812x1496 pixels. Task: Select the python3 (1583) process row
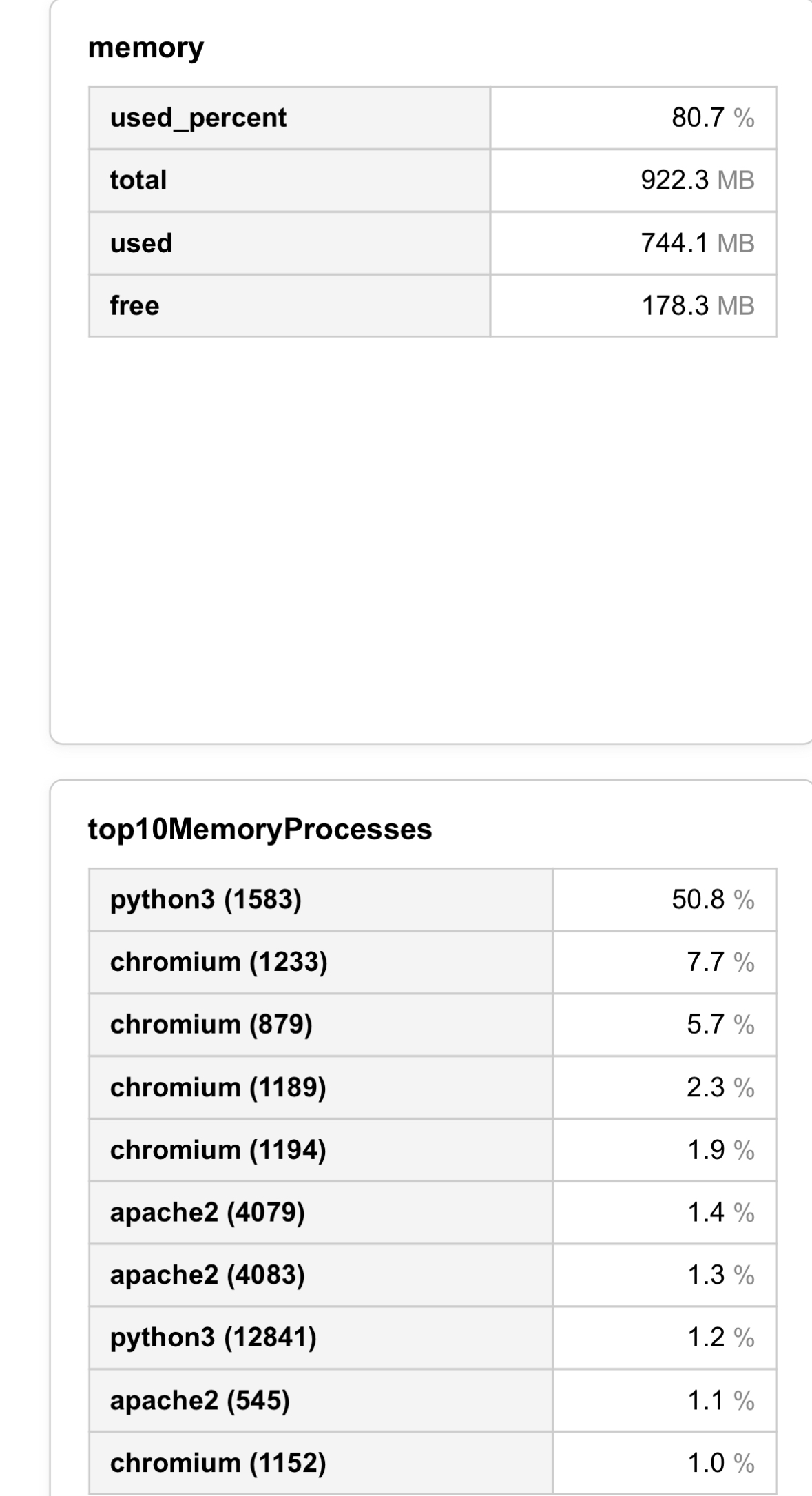tap(206, 900)
